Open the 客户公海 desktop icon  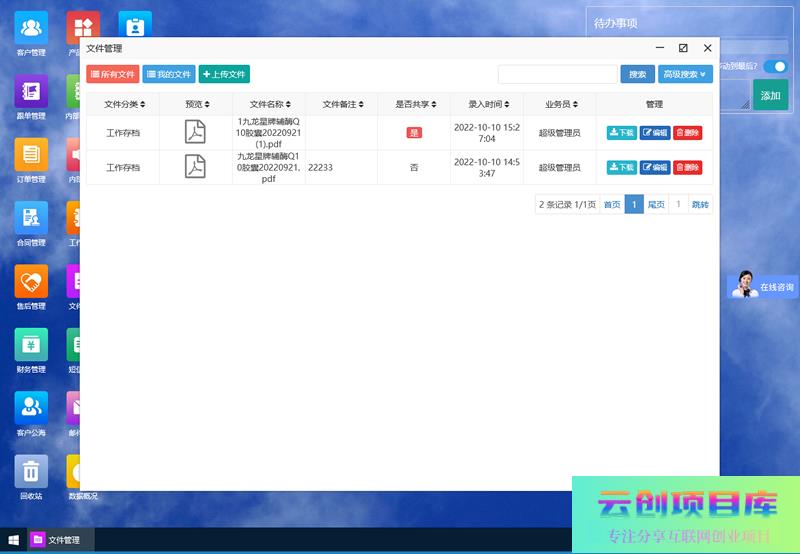31,408
